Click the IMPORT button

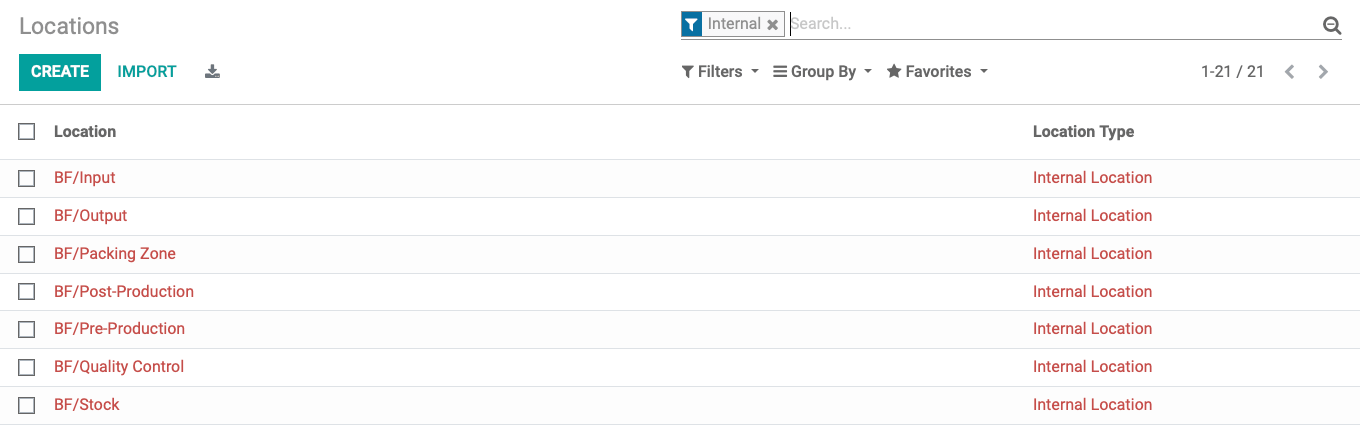147,72
